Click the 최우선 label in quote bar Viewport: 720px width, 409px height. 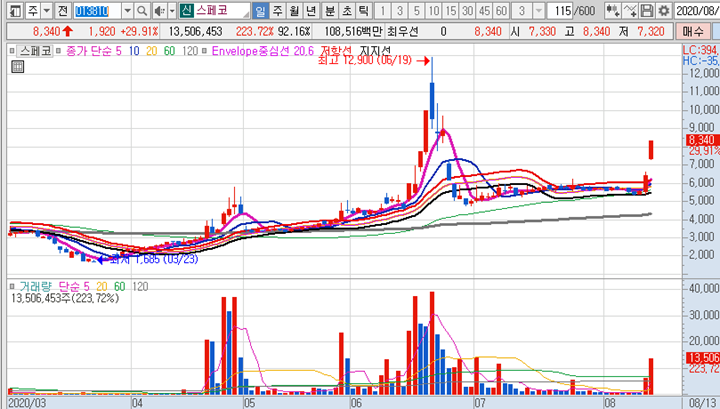[x=402, y=31]
